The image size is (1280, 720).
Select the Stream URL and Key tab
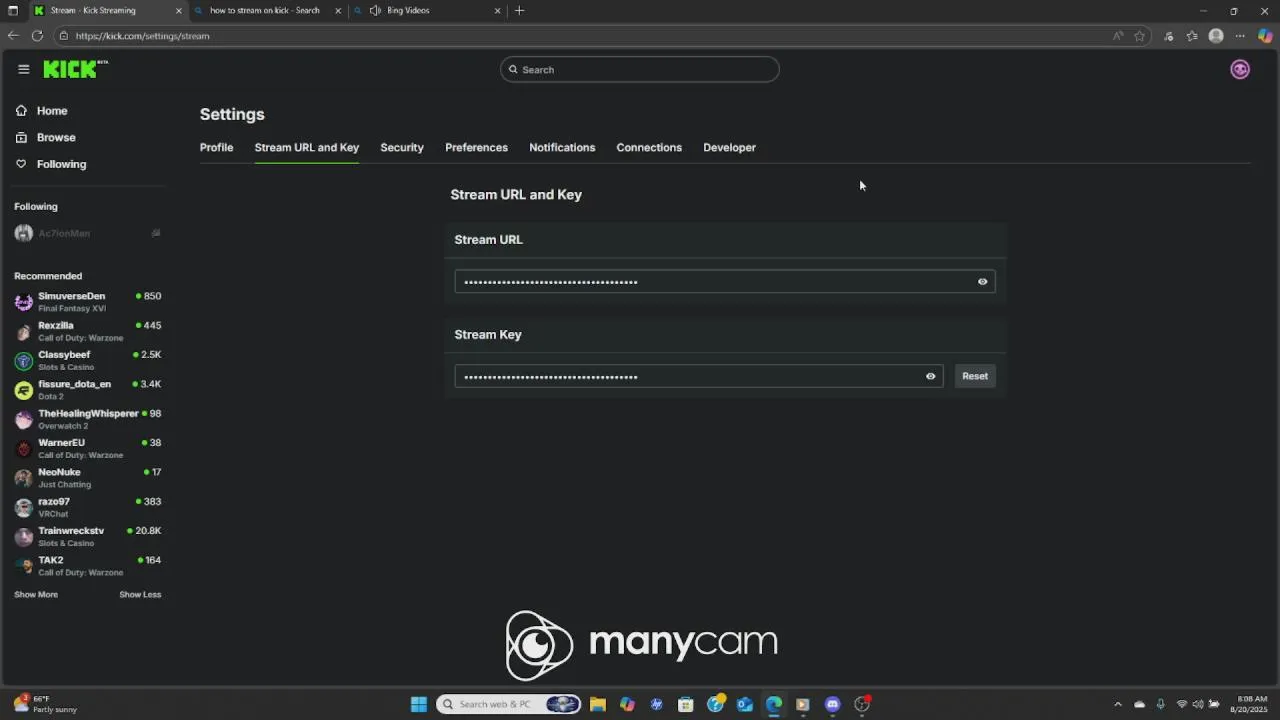click(306, 147)
